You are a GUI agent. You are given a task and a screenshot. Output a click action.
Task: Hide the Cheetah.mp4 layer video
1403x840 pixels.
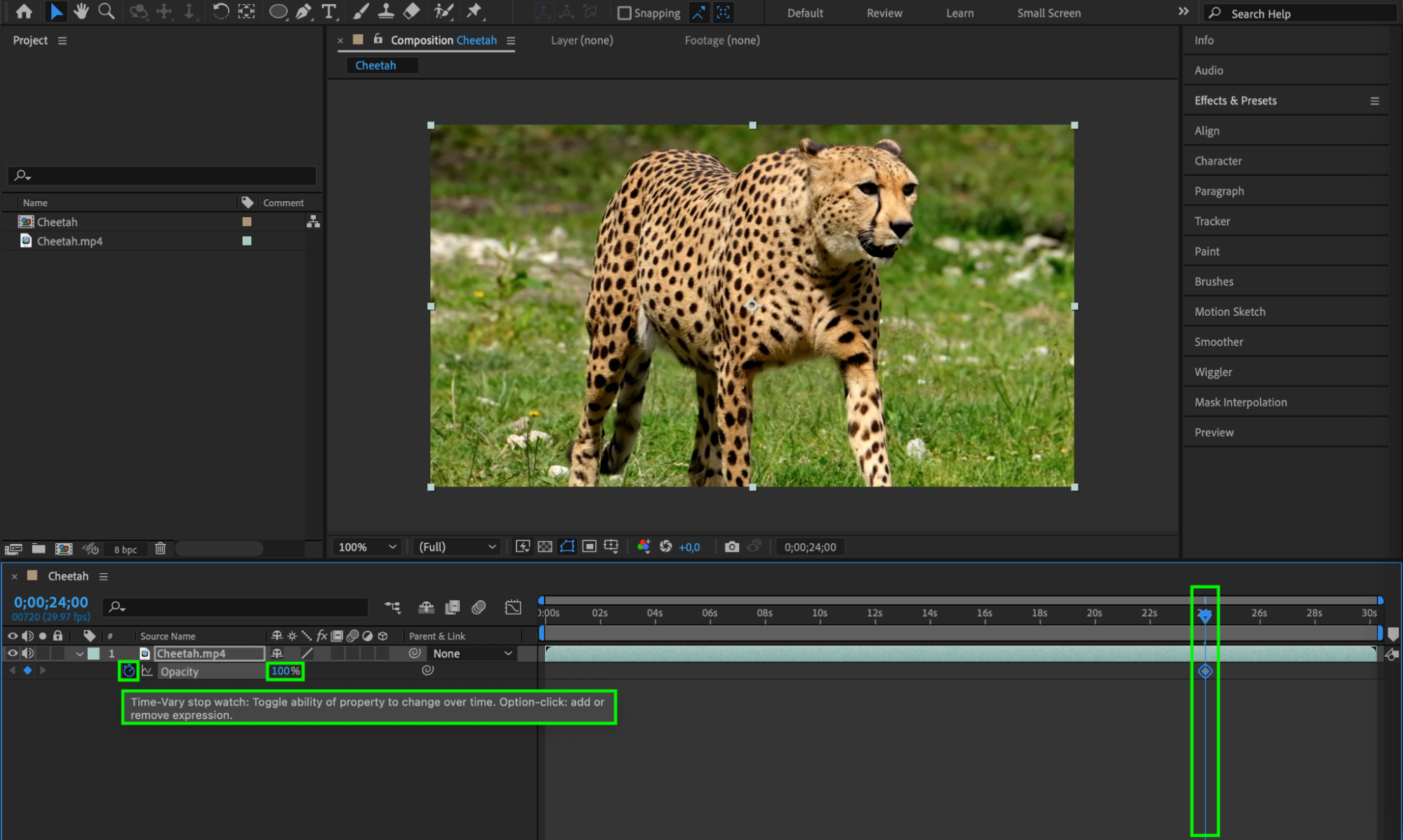[12, 653]
